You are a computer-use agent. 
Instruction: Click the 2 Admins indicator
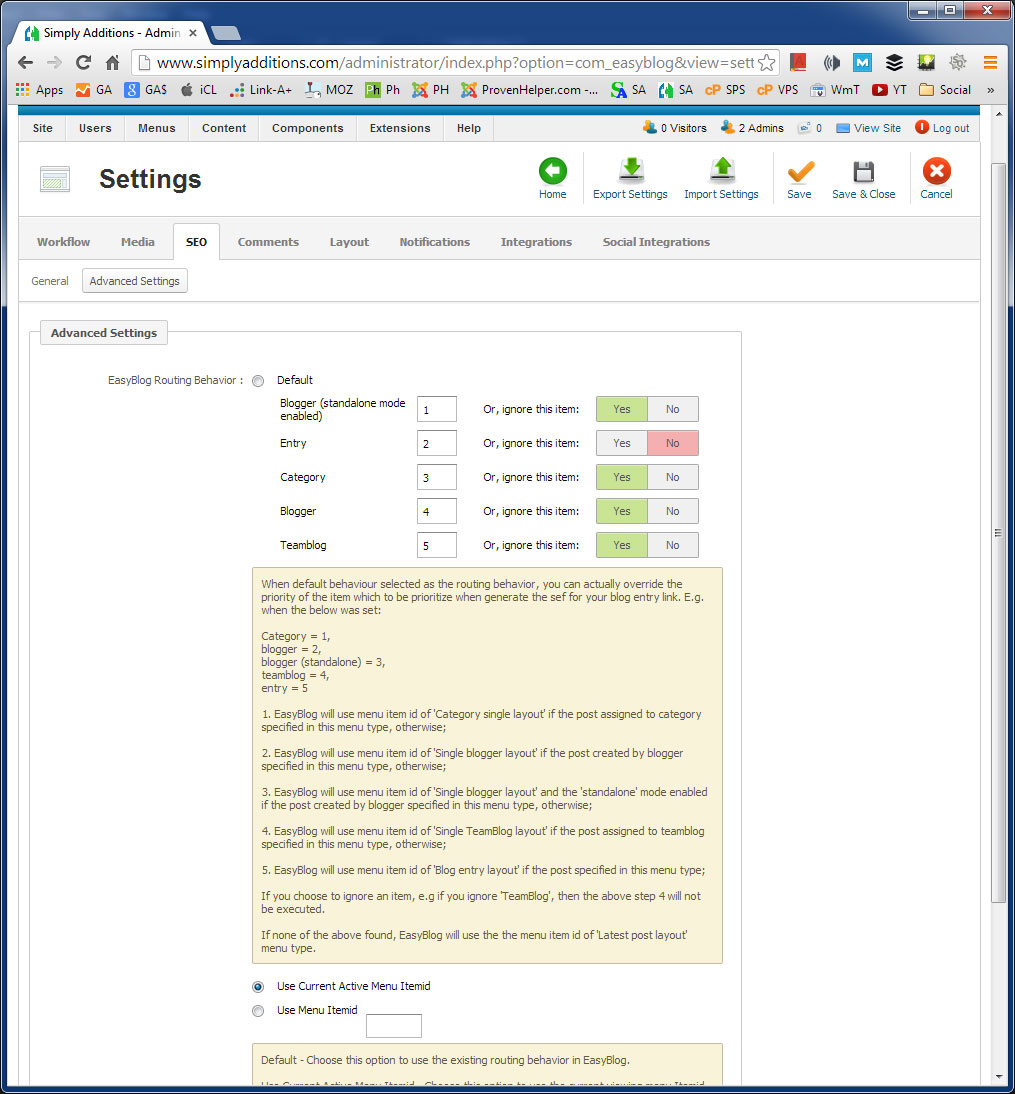(x=752, y=128)
